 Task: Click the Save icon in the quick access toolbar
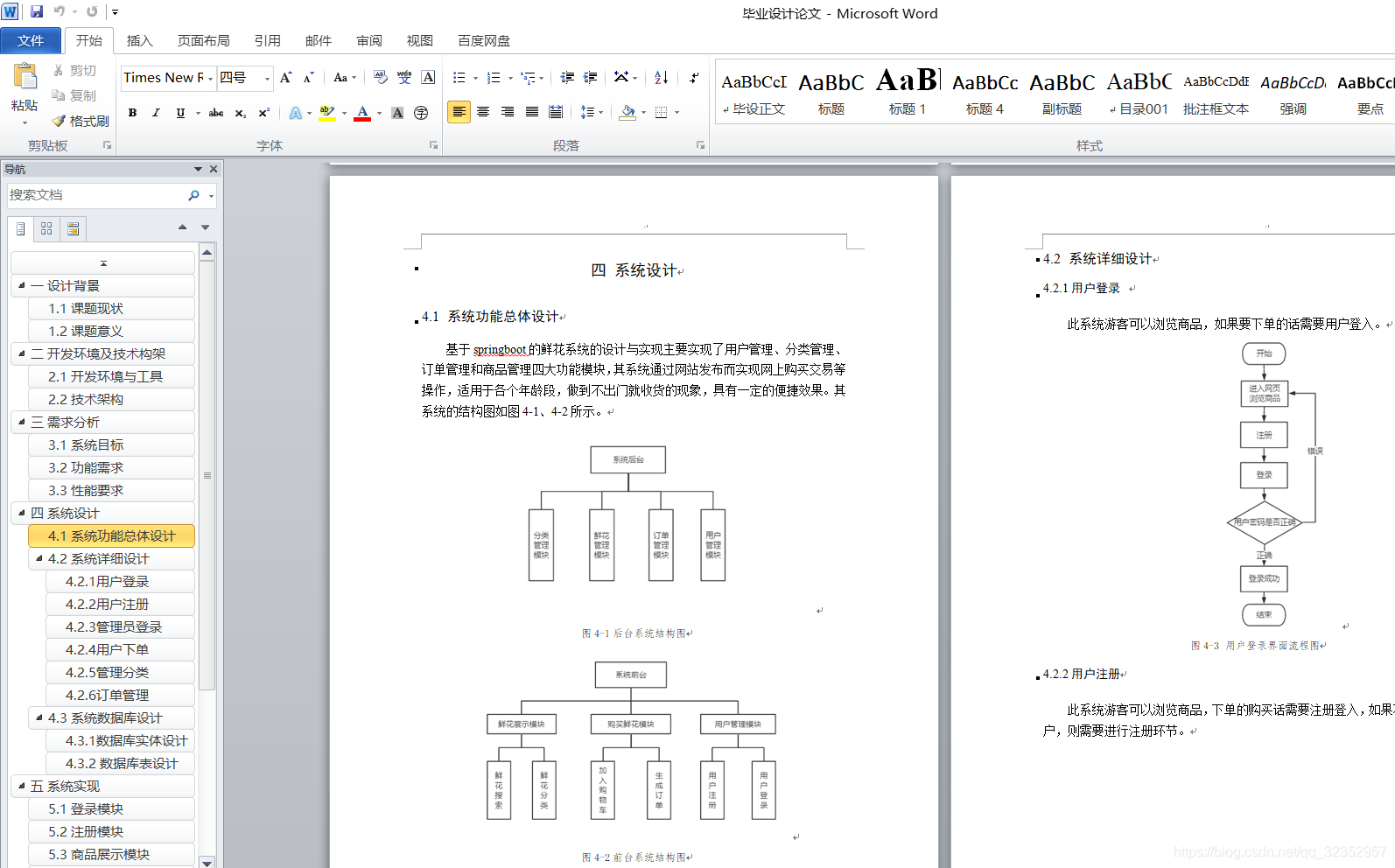(37, 12)
